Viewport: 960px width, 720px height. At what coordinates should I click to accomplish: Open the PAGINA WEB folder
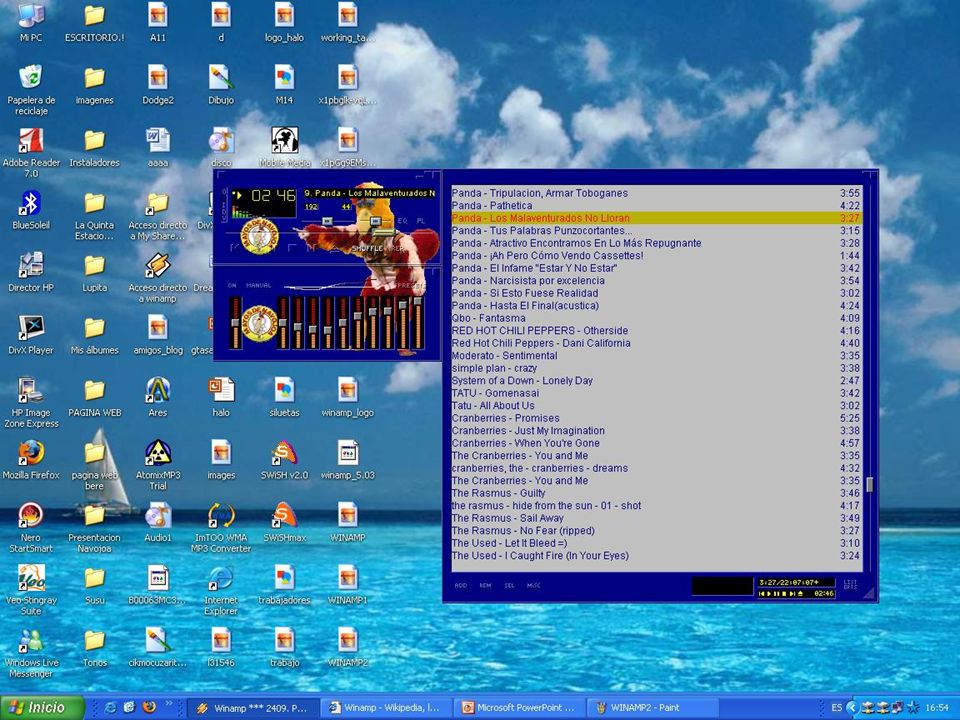[94, 397]
